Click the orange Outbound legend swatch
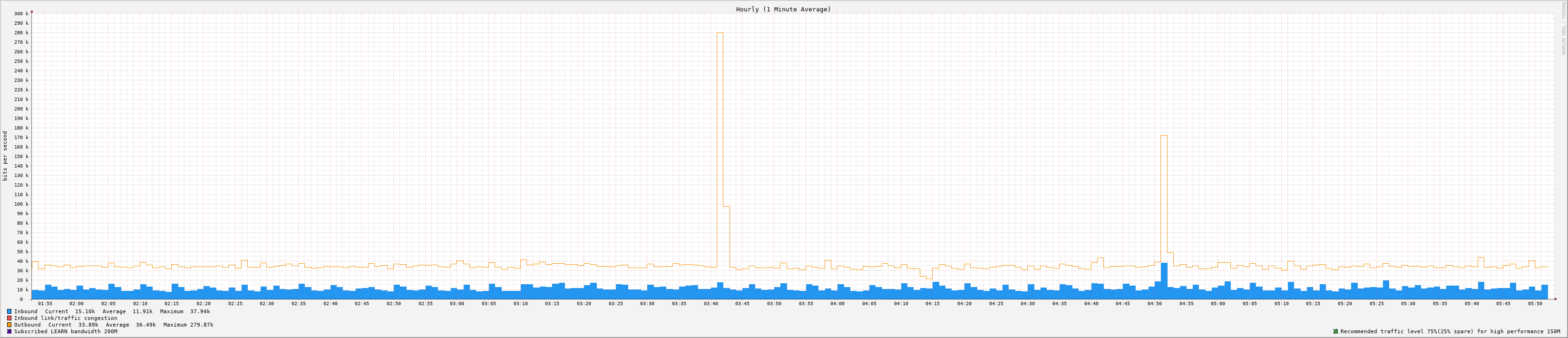This screenshot has height=338, width=1568. 9,325
